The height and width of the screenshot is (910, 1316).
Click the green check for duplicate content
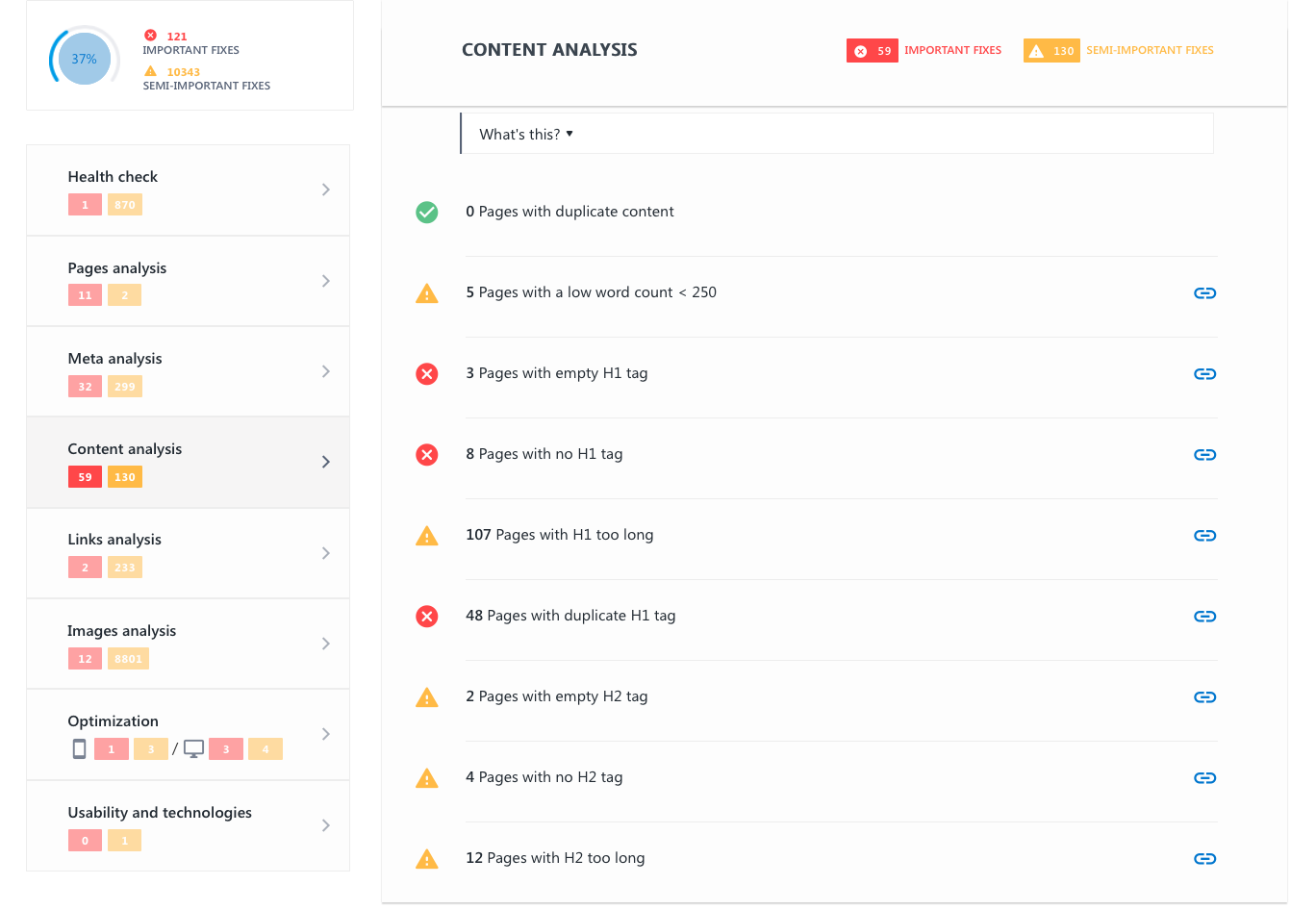427,213
